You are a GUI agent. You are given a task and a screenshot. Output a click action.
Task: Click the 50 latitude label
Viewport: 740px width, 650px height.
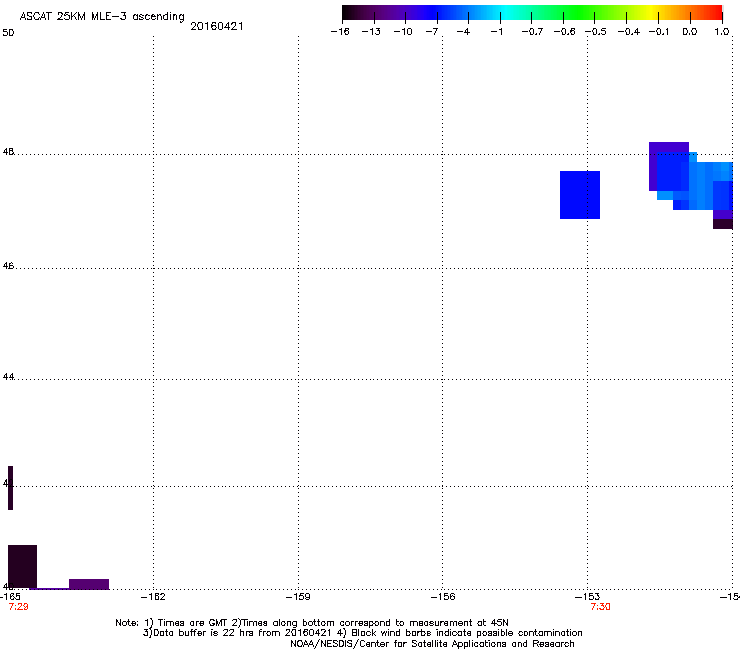[8, 33]
